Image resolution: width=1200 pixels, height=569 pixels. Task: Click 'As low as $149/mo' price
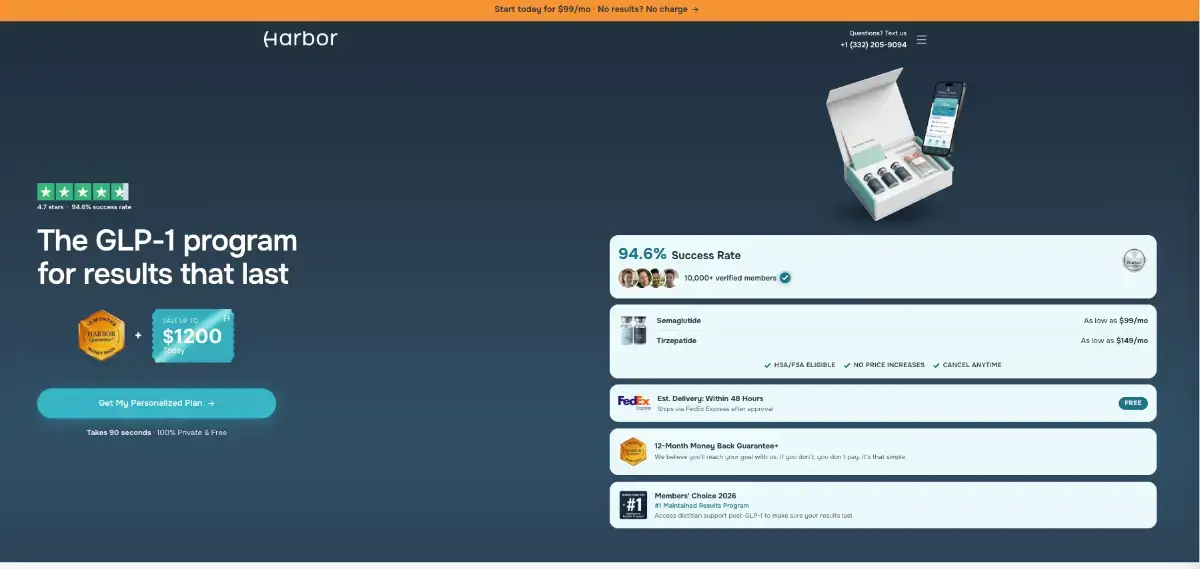pos(1114,340)
